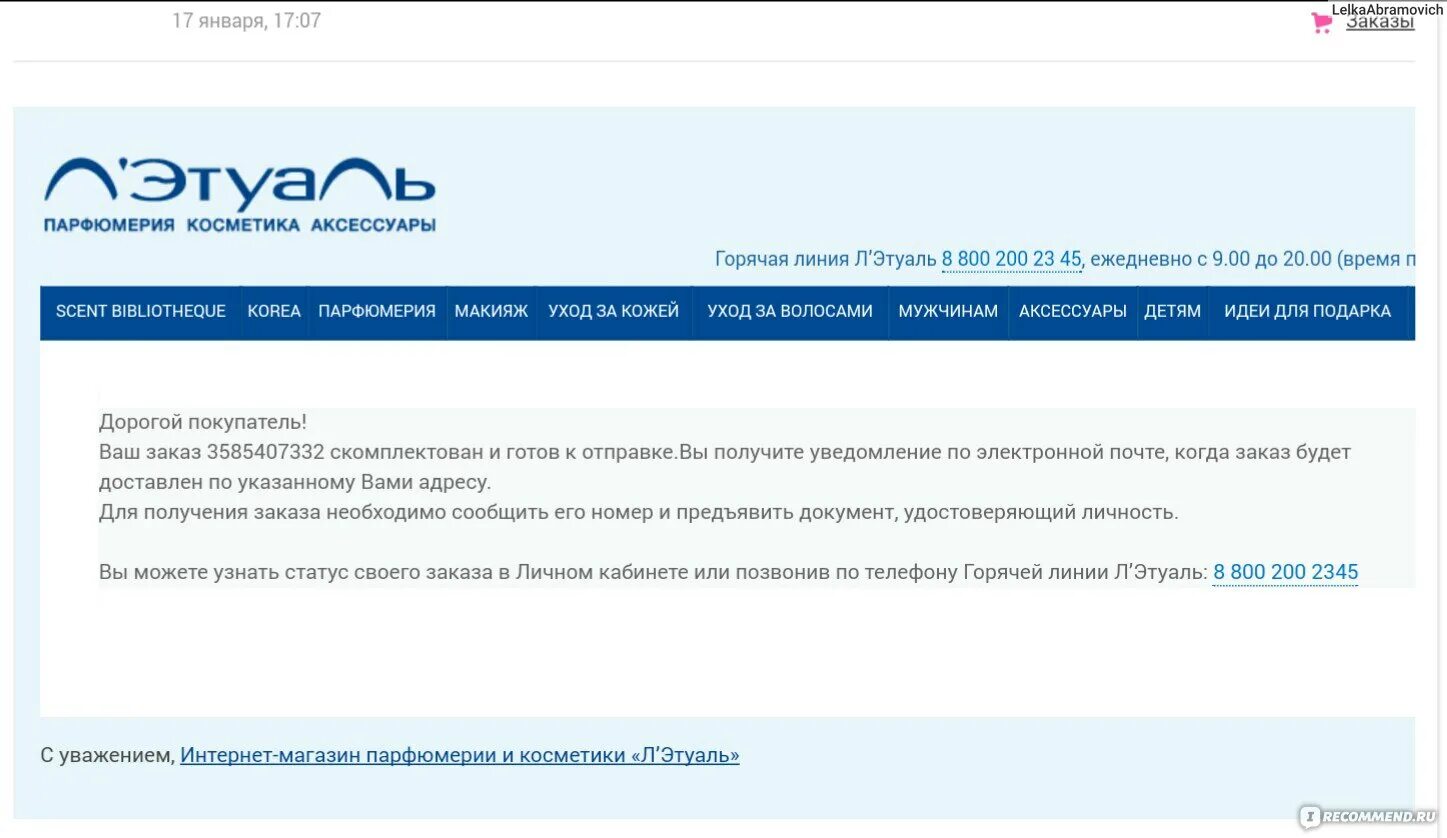Image resolution: width=1447 pixels, height=838 pixels.
Task: Click the Л'Этуаль logo
Action: click(240, 194)
